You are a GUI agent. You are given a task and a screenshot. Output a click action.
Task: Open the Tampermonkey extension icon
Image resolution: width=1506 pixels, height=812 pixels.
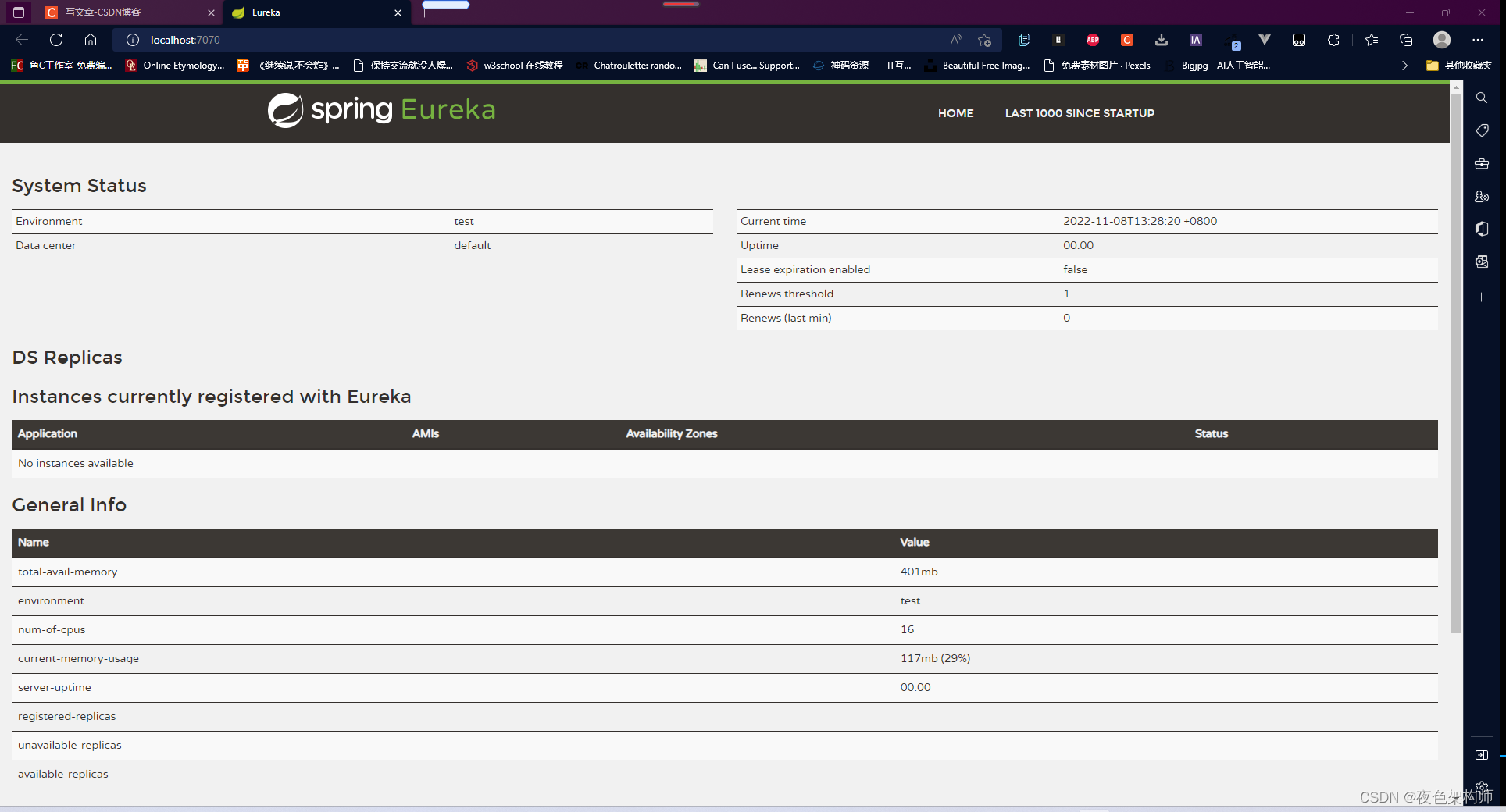point(1299,40)
